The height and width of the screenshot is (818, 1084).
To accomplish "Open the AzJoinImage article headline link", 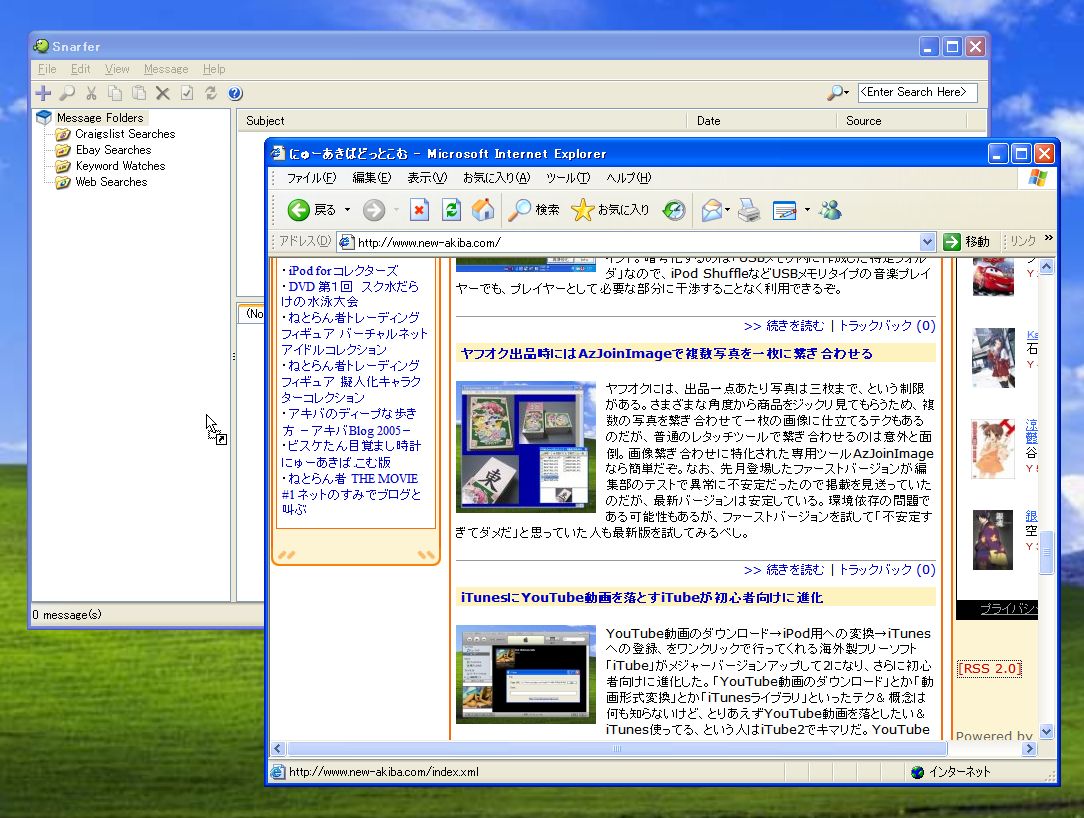I will click(666, 353).
